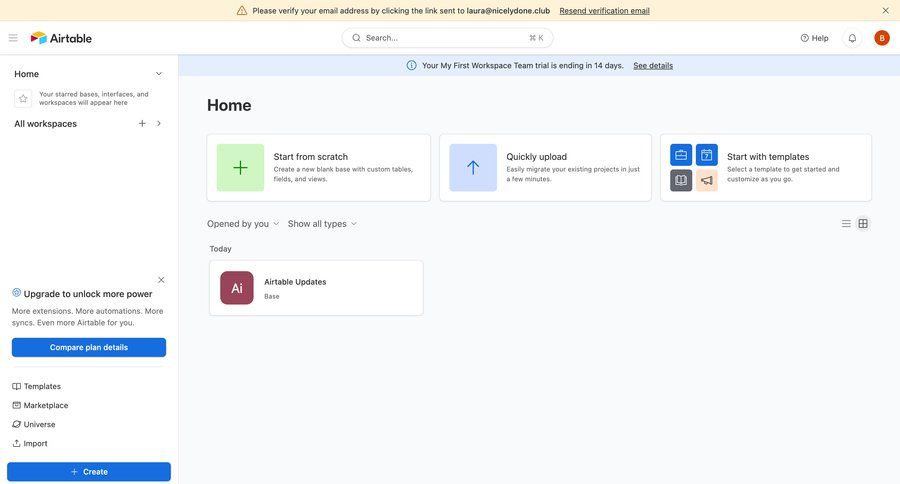Image resolution: width=900 pixels, height=484 pixels.
Task: Click the briefcase template icon
Action: (x=681, y=155)
